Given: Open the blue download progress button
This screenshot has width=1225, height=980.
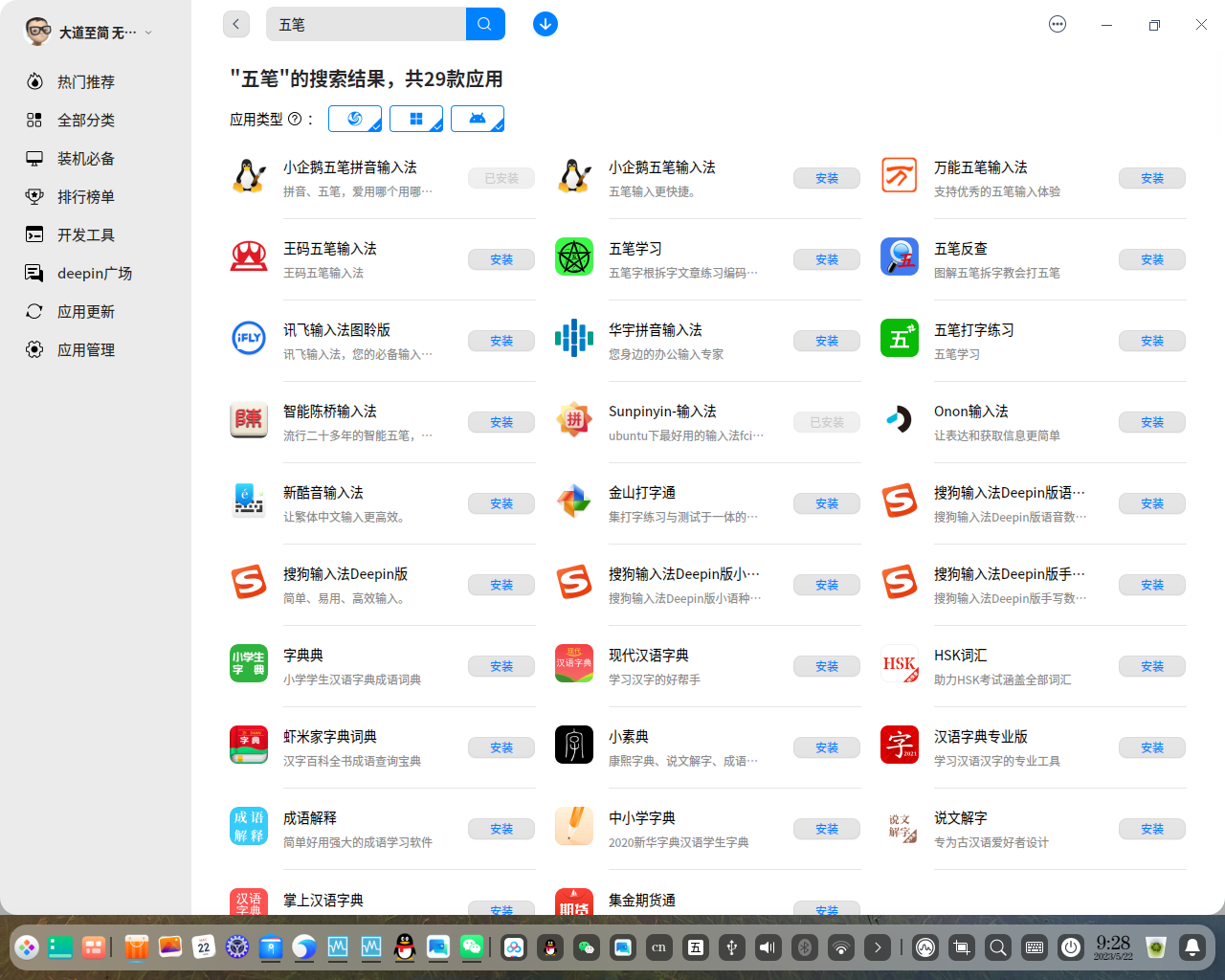Looking at the screenshot, I should [x=545, y=24].
